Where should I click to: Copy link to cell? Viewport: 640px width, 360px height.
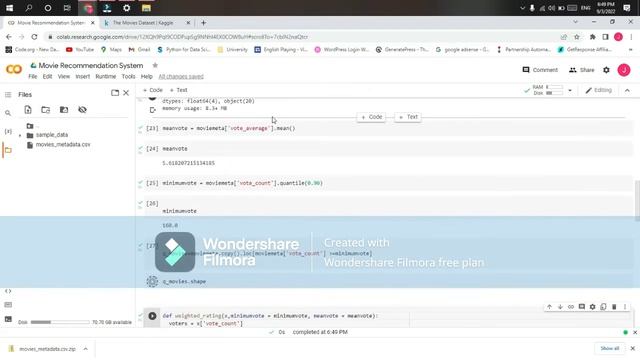tap(571, 307)
